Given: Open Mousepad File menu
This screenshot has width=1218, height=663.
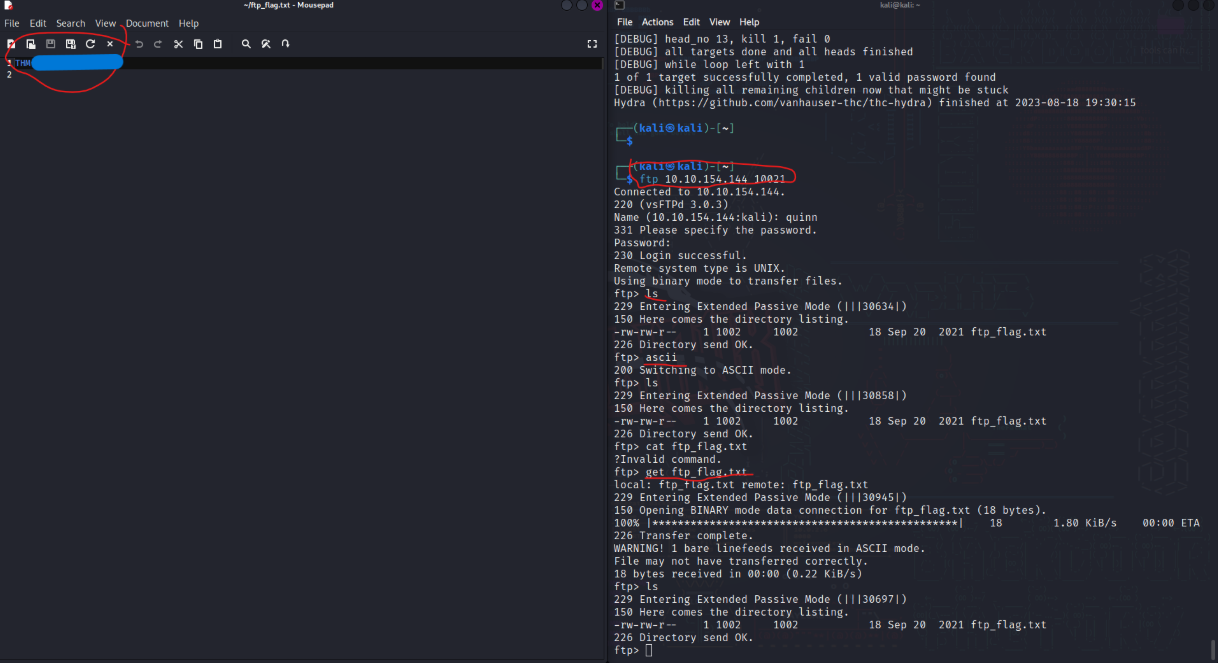Looking at the screenshot, I should pos(12,23).
